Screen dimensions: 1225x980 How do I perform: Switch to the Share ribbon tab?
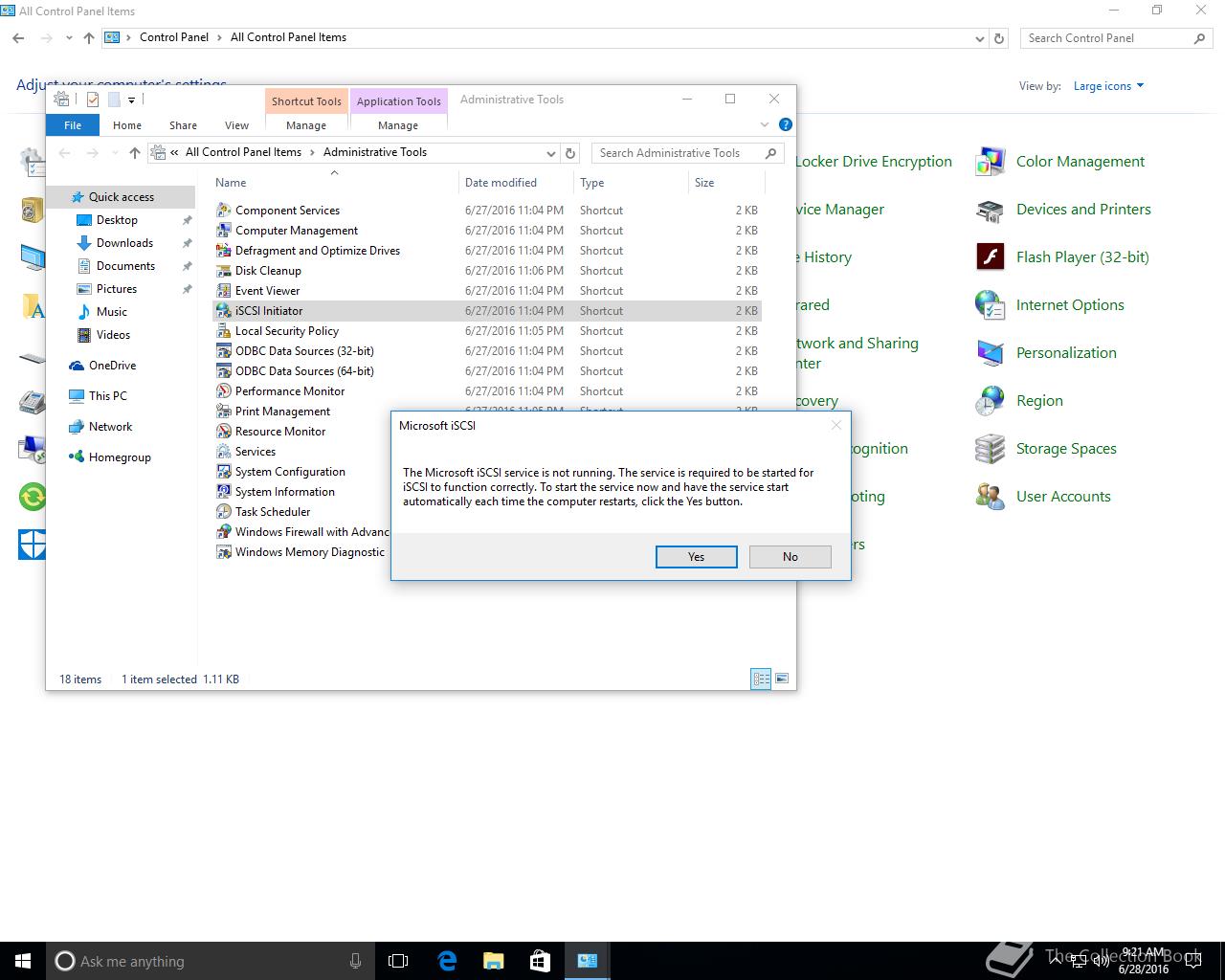click(x=183, y=125)
